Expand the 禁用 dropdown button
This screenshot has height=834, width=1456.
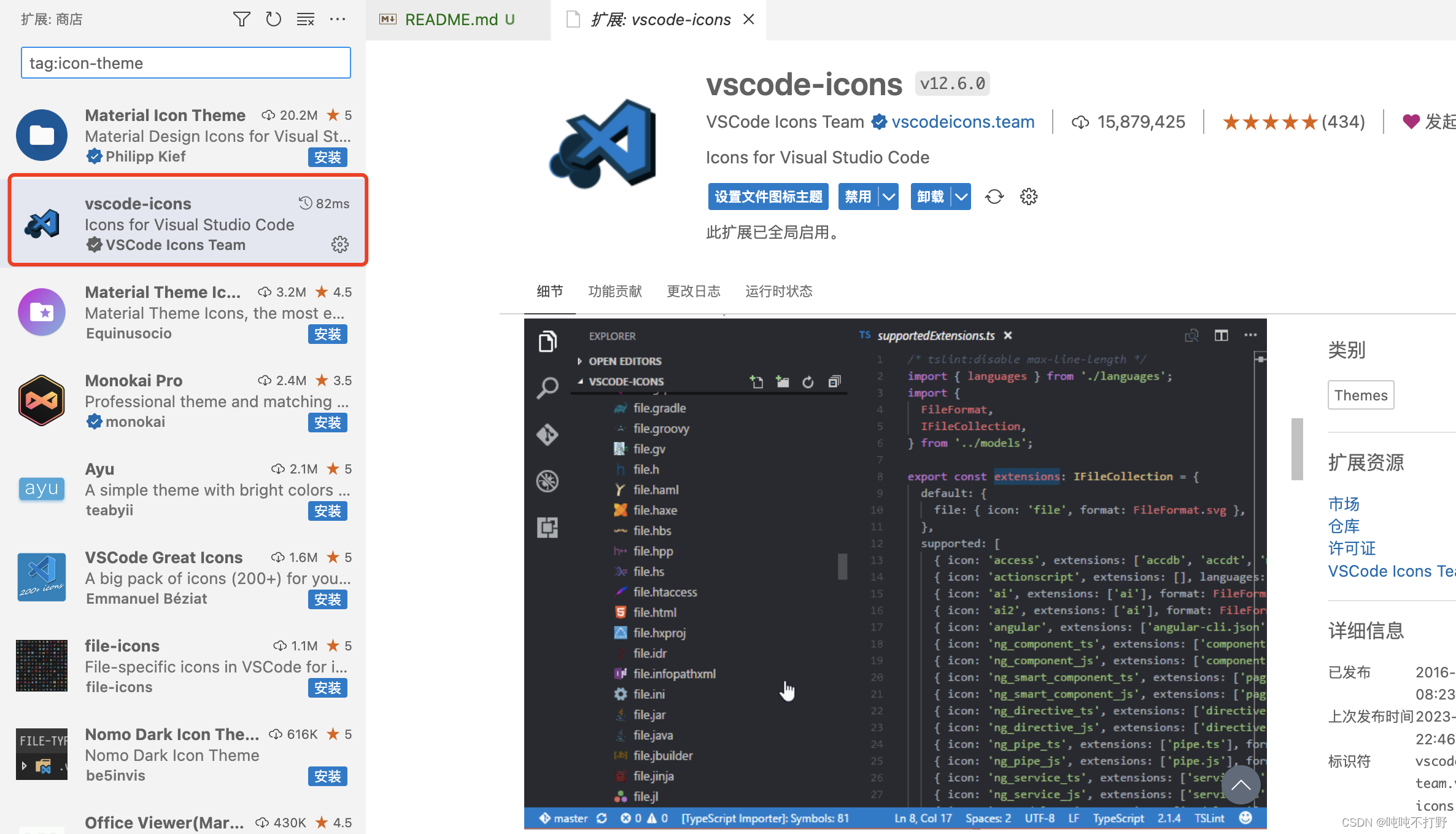[887, 197]
